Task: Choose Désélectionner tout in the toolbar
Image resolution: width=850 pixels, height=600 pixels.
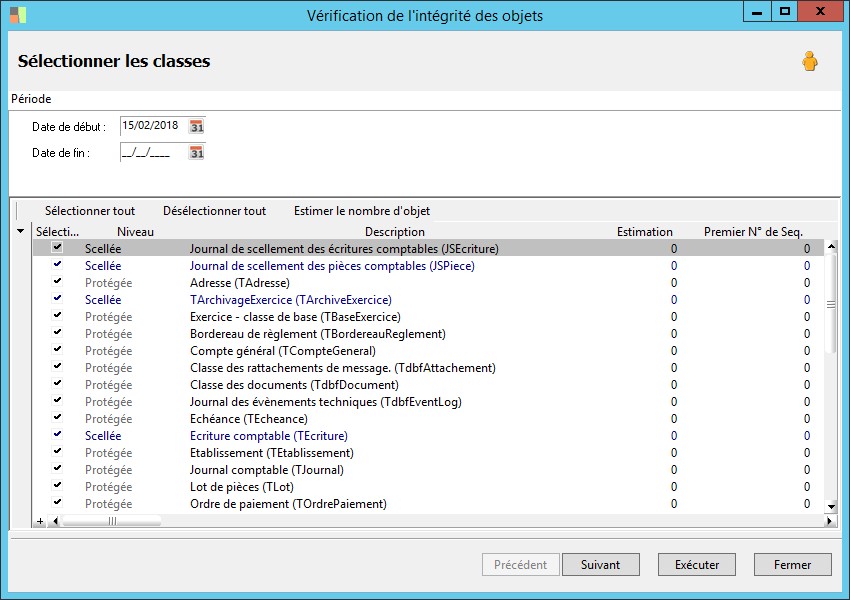Action: (214, 211)
